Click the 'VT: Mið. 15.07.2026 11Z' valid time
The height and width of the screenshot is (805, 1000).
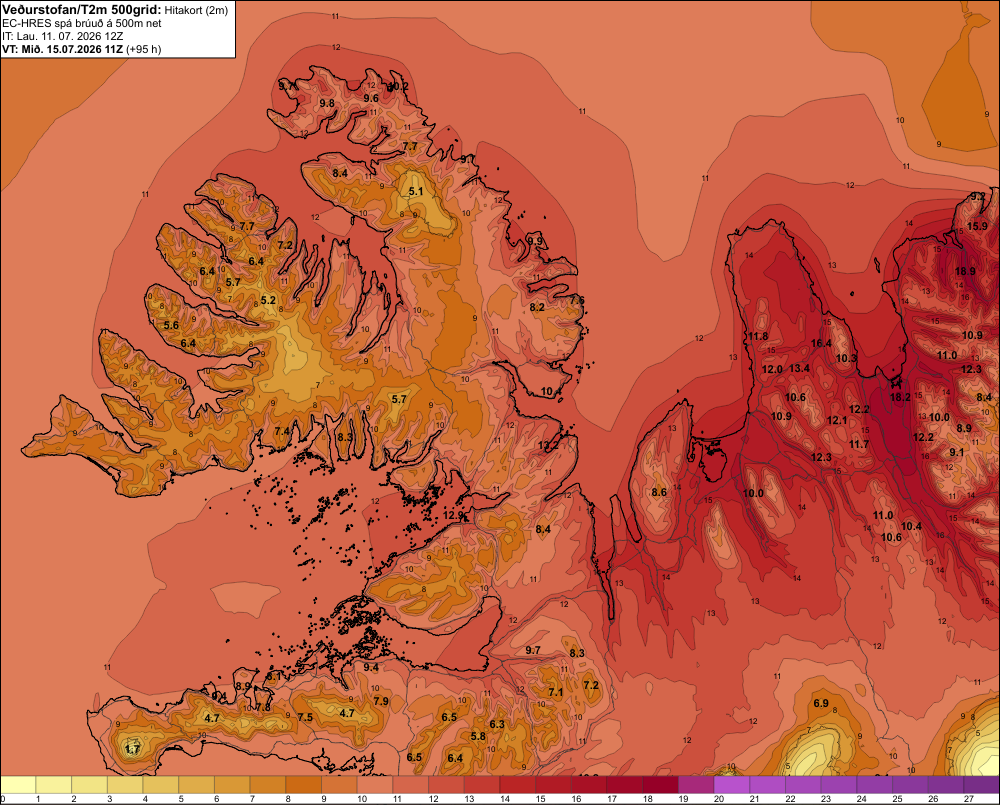coord(62,49)
